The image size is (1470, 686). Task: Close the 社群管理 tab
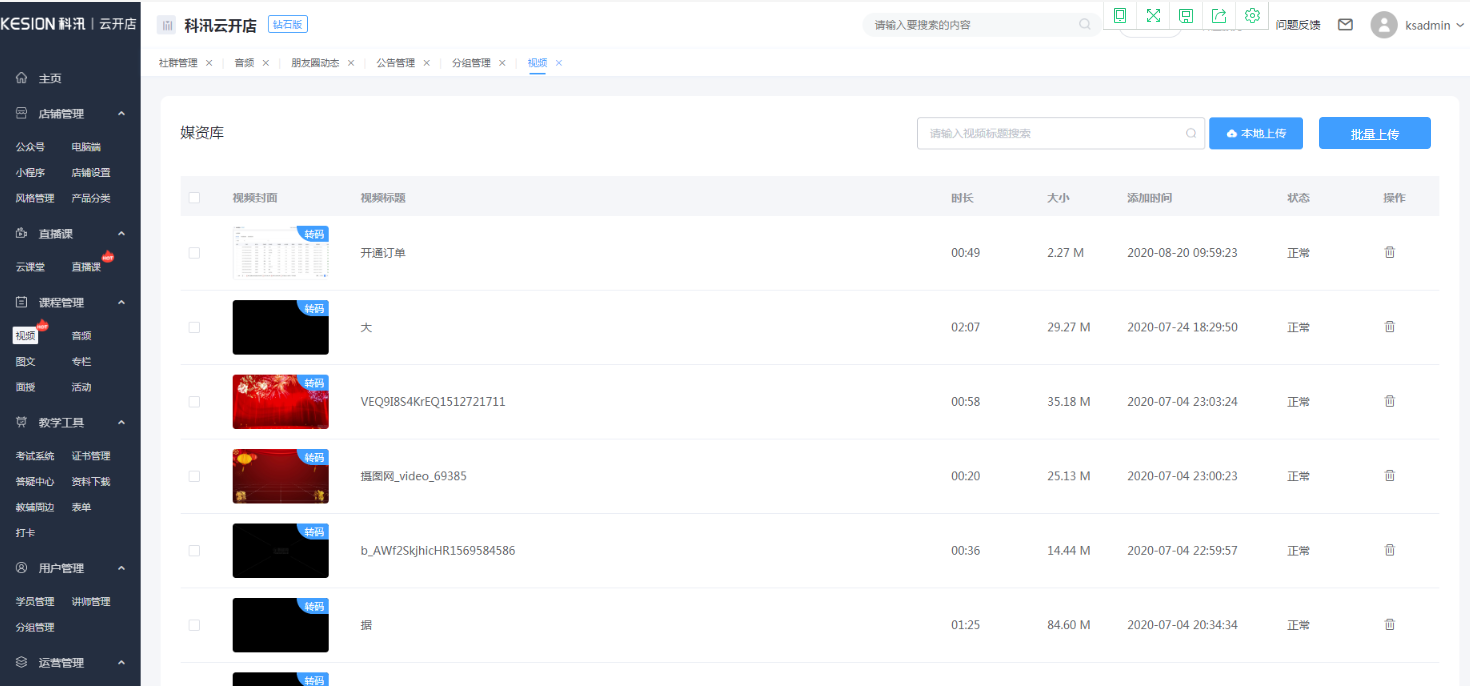(209, 63)
